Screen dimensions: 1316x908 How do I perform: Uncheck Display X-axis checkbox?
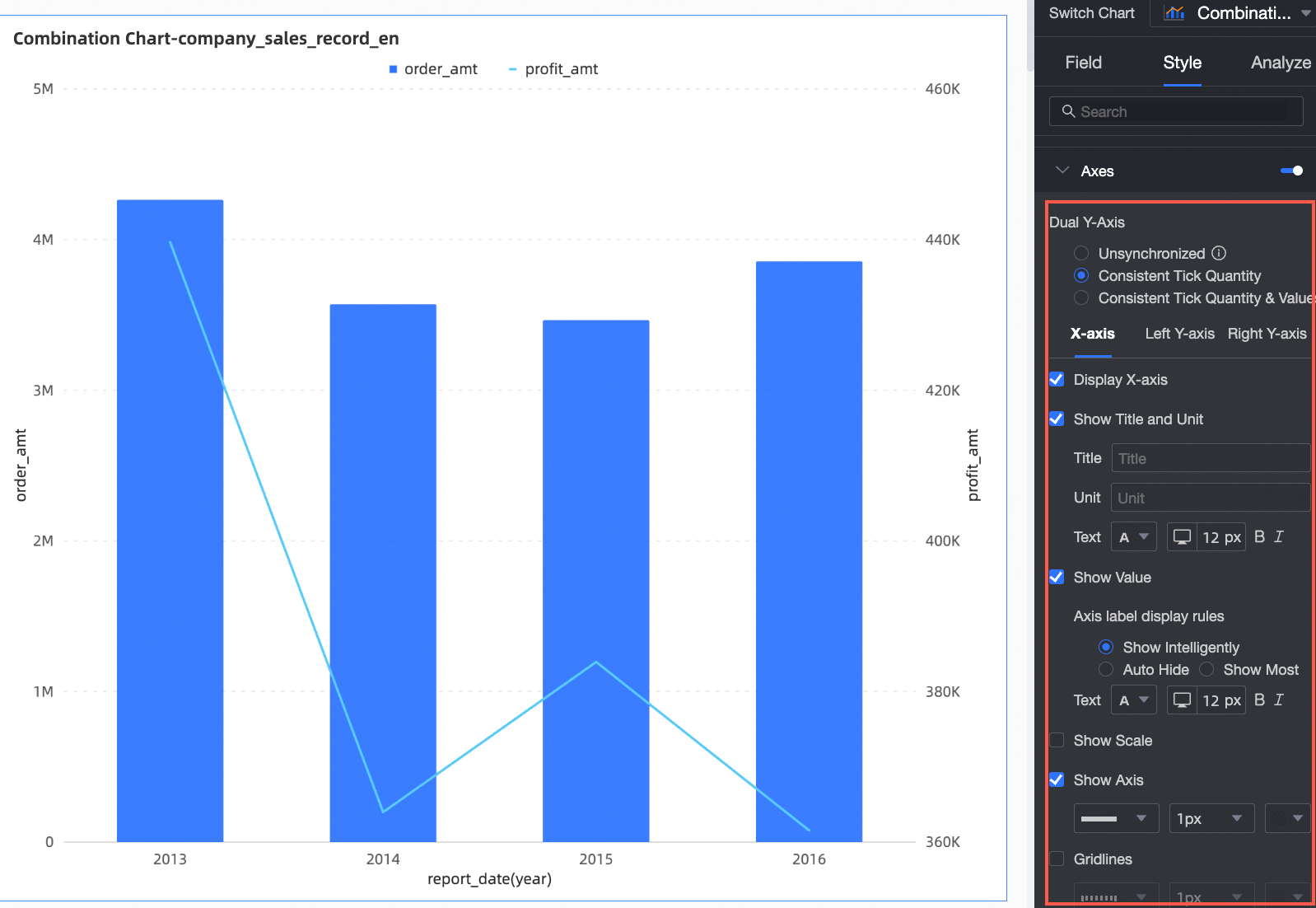(1057, 379)
